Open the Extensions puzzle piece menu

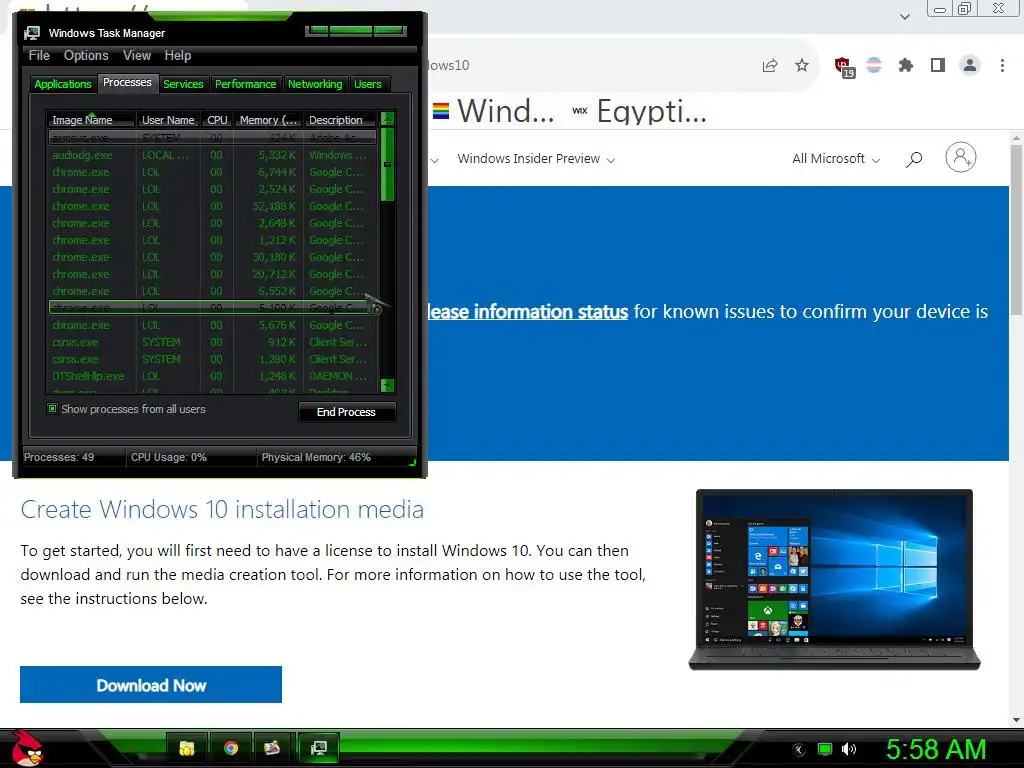(x=906, y=65)
